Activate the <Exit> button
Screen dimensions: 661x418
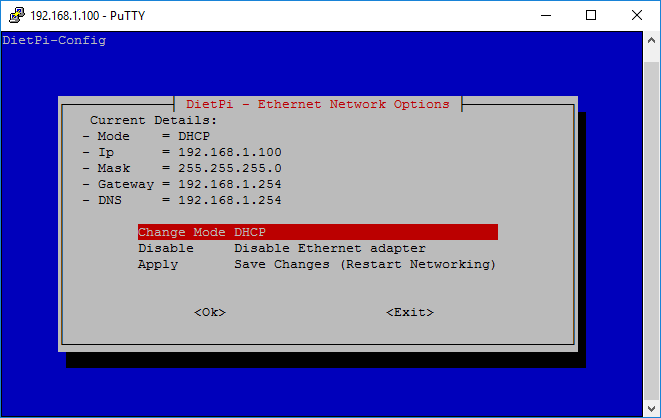(x=410, y=312)
